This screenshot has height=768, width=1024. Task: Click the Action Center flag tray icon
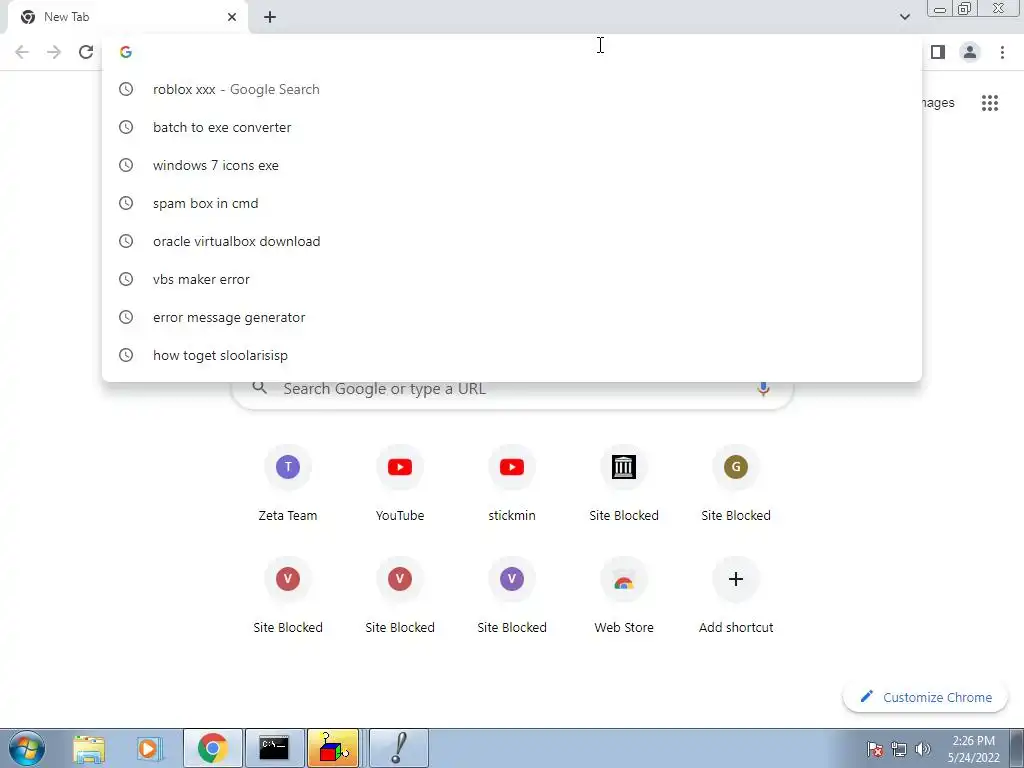click(x=874, y=749)
